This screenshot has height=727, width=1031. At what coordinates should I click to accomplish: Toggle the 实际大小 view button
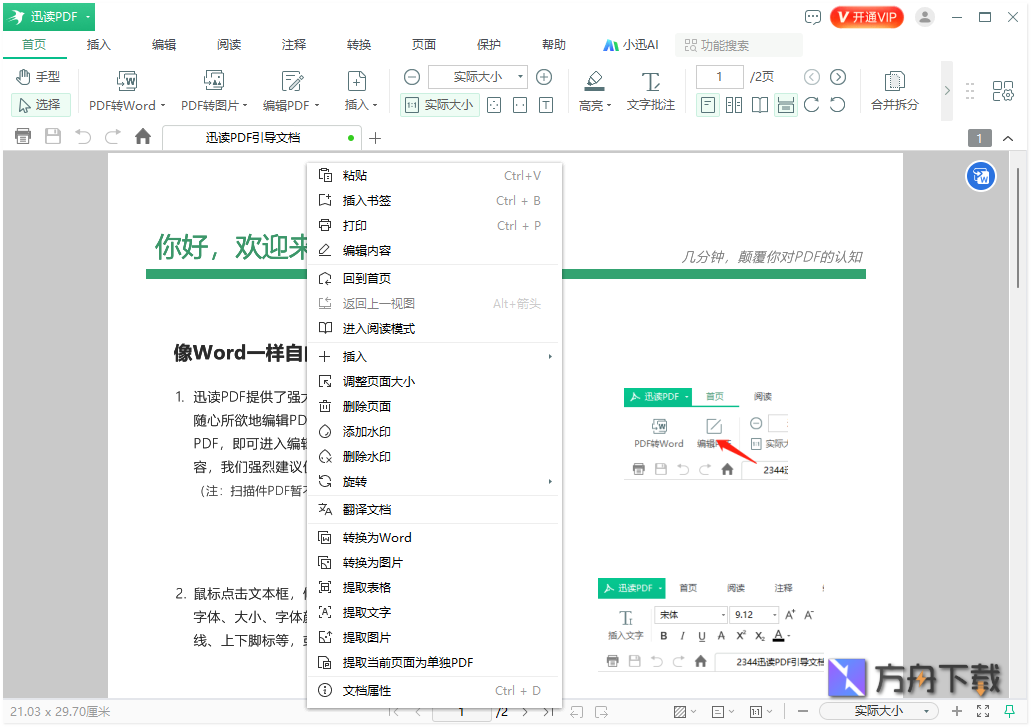click(439, 105)
